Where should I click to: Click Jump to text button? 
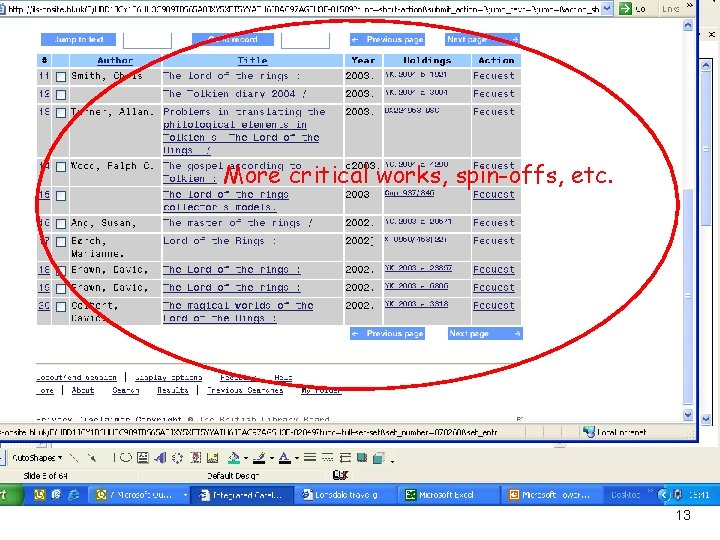(x=79, y=39)
